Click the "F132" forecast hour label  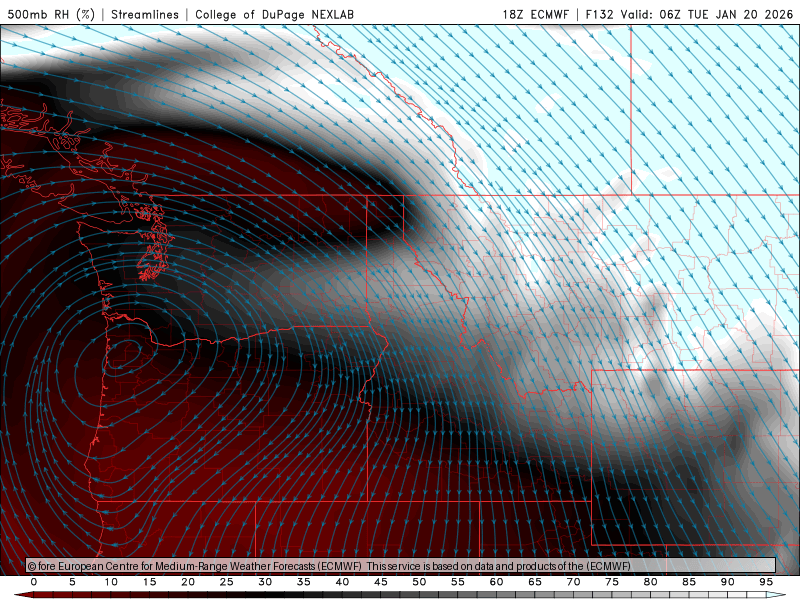599,14
